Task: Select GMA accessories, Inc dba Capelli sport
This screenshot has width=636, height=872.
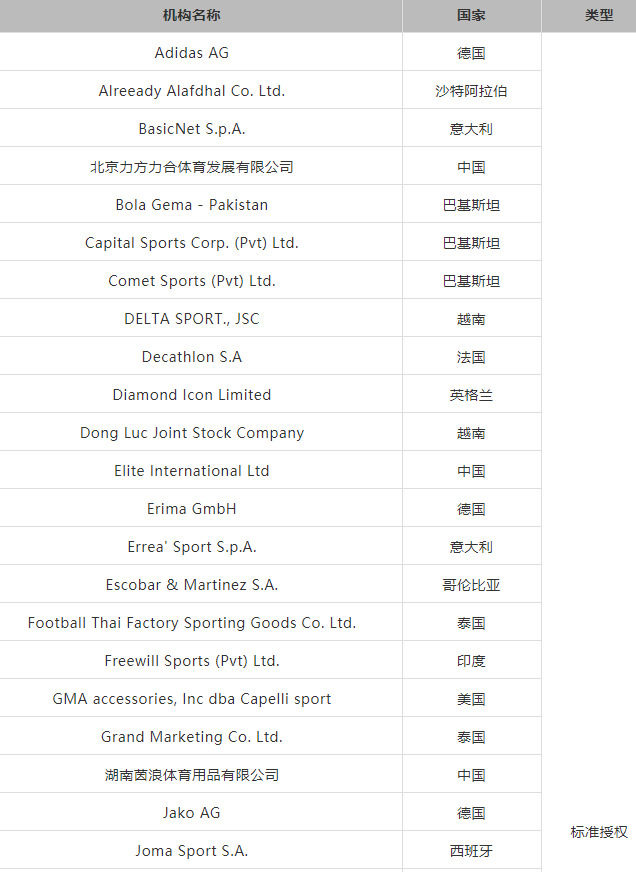Action: (x=192, y=698)
